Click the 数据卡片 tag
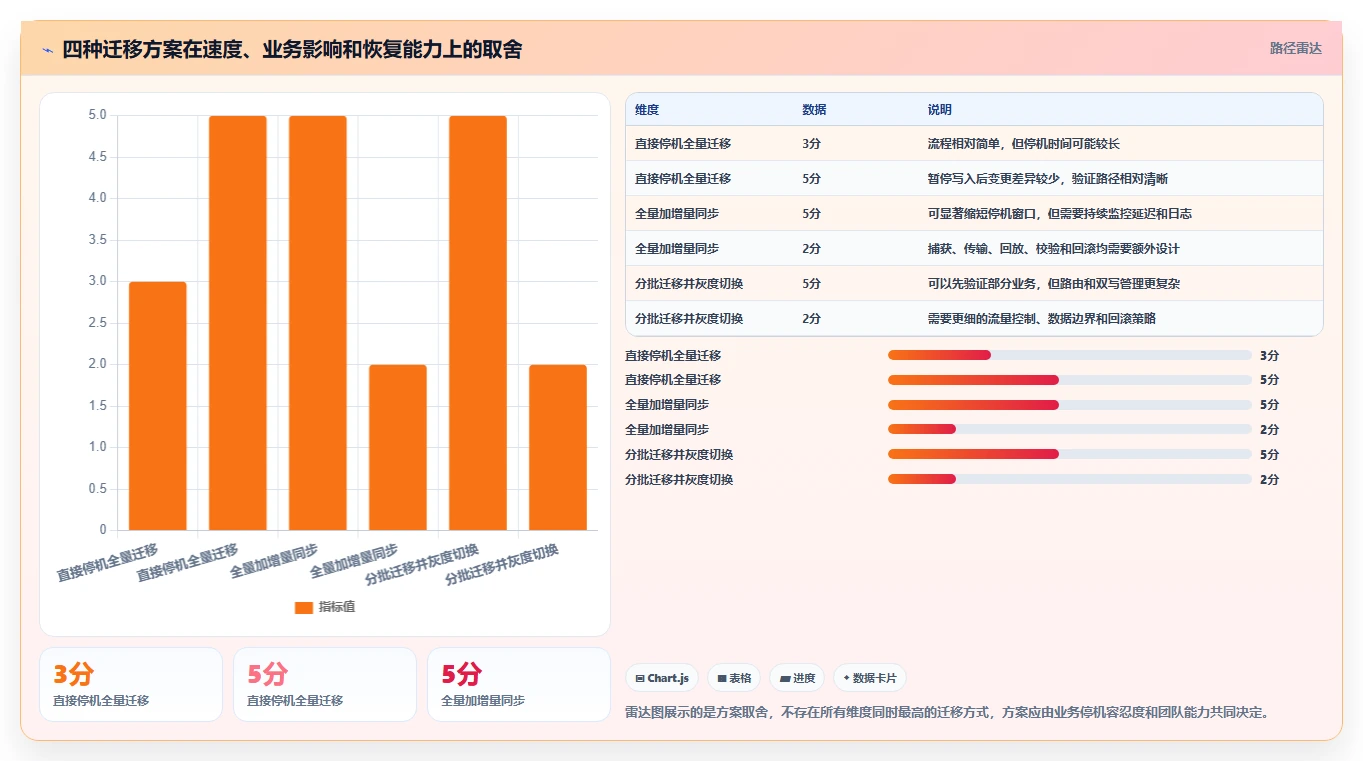1363x761 pixels. tap(870, 678)
